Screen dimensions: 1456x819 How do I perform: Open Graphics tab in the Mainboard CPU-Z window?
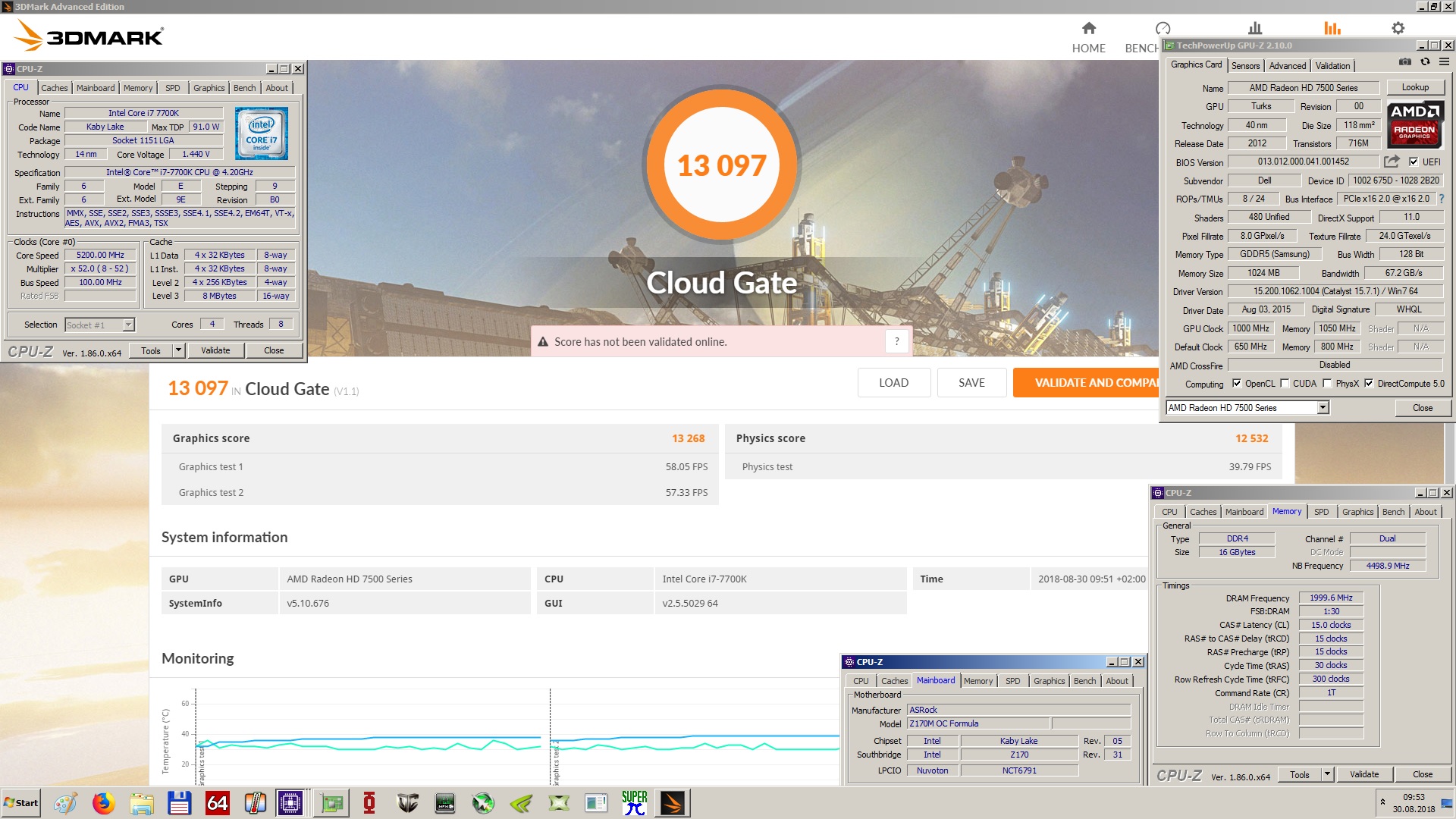click(1049, 681)
